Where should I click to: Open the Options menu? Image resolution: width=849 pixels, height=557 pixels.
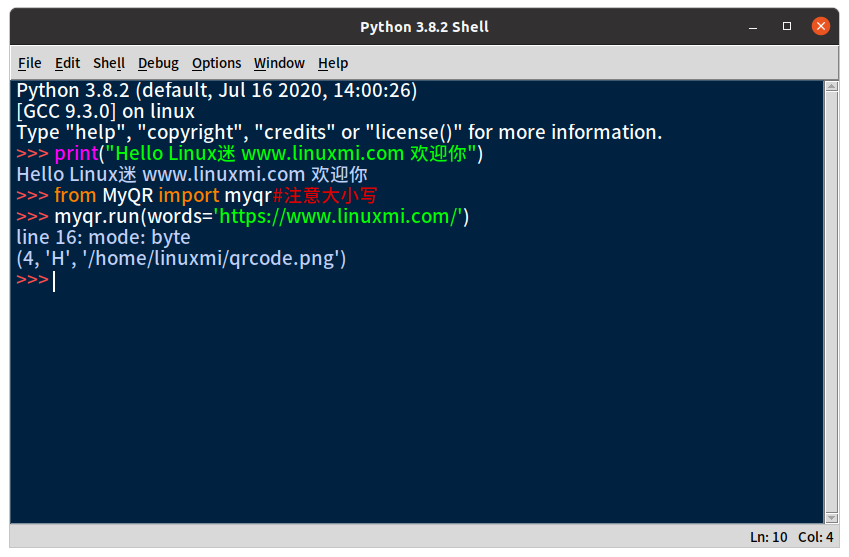(x=217, y=63)
